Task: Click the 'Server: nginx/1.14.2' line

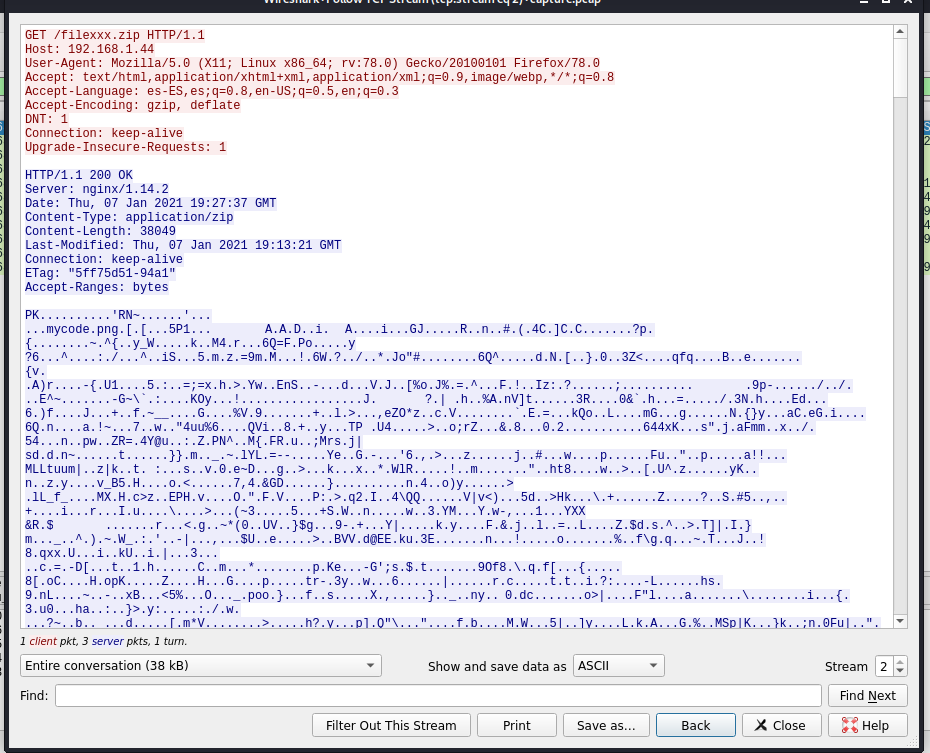Action: 97,189
